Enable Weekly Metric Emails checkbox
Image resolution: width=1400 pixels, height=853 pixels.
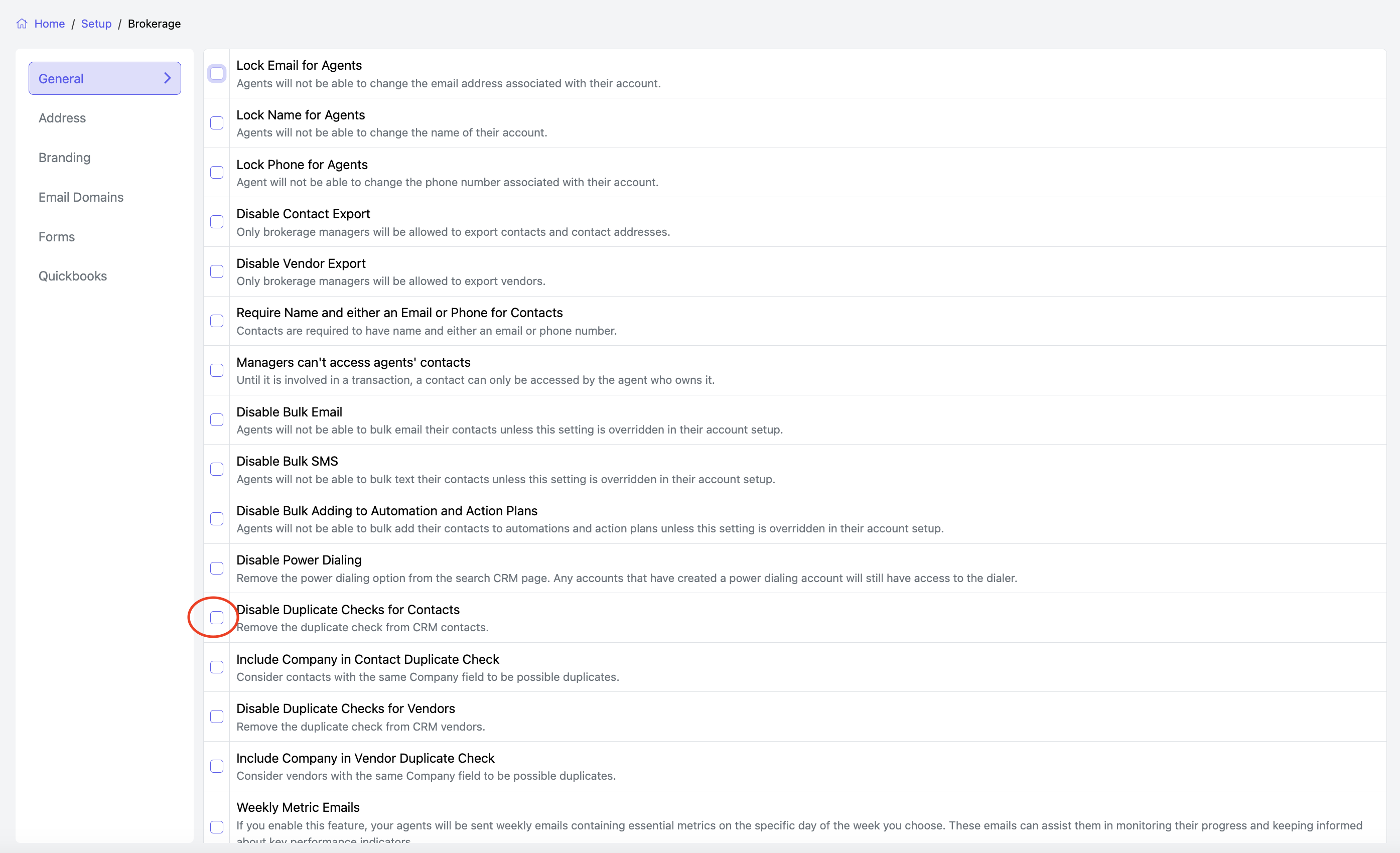pyautogui.click(x=216, y=827)
